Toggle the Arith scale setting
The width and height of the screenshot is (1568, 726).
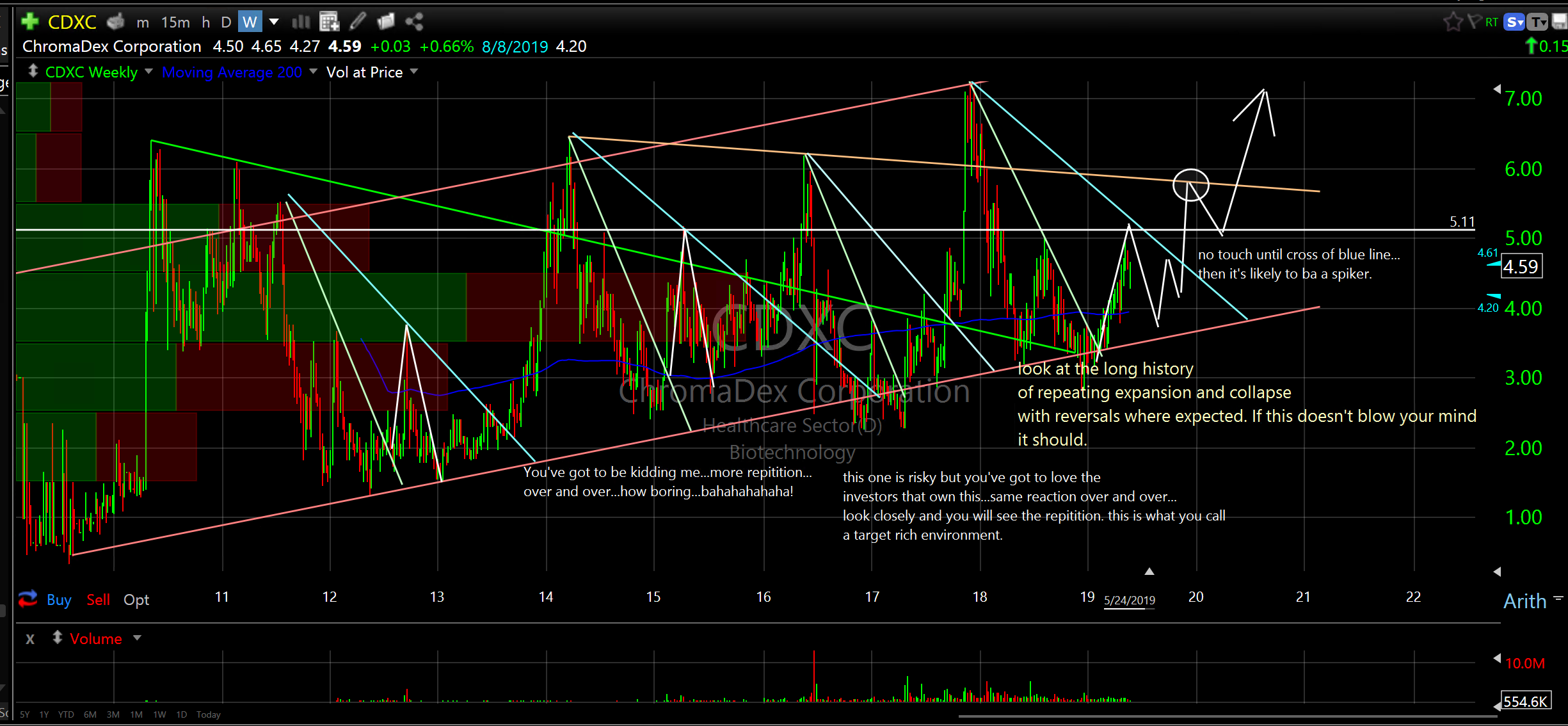click(x=1524, y=601)
